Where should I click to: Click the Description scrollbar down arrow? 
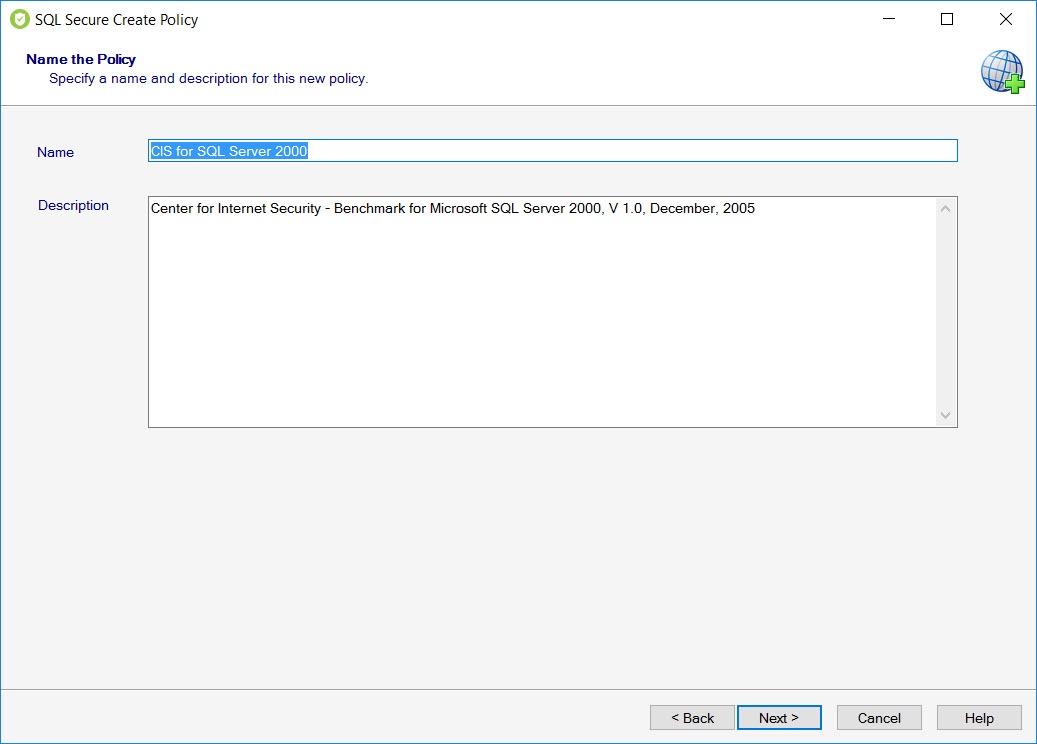click(946, 415)
